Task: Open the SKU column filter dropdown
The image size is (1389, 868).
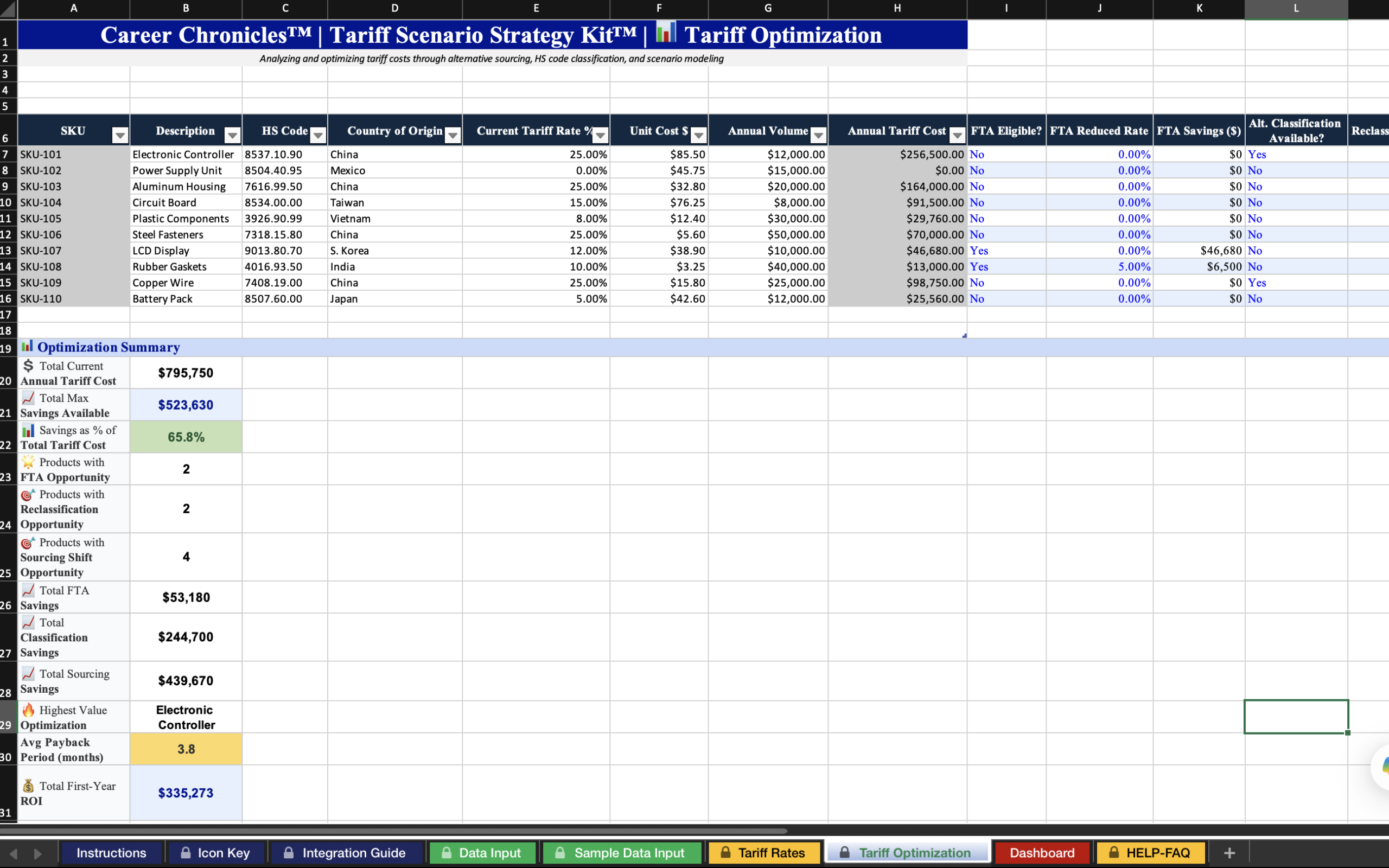Action: click(119, 136)
